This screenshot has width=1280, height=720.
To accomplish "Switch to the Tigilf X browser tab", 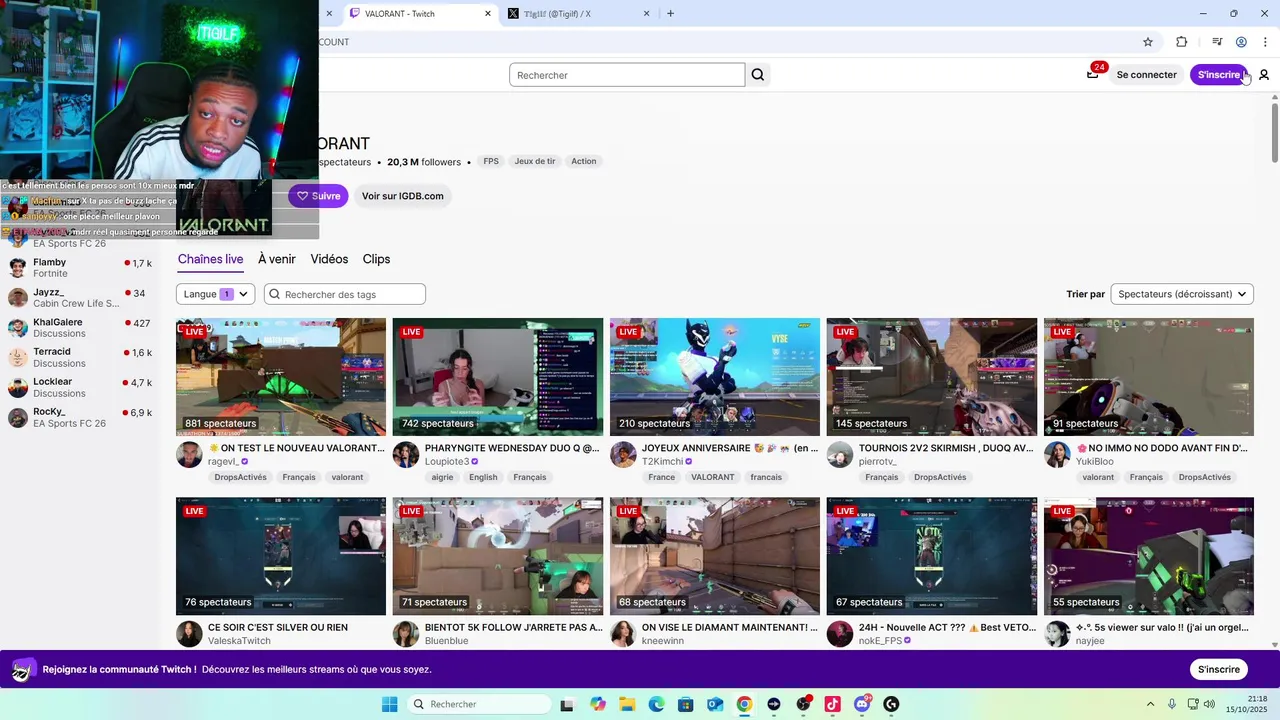I will coord(578,14).
